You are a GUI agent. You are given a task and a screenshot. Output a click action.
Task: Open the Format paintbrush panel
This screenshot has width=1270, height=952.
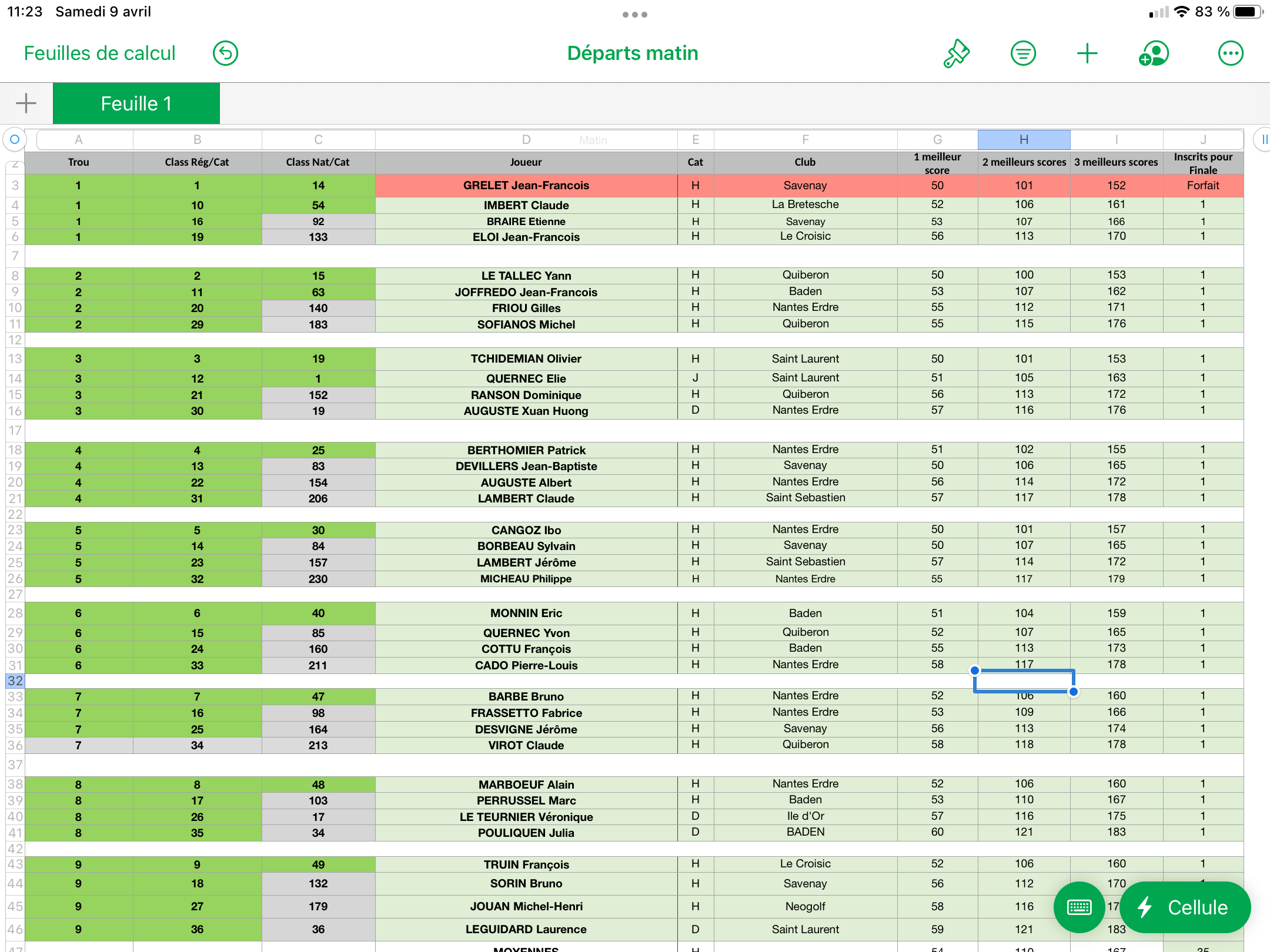(x=956, y=53)
